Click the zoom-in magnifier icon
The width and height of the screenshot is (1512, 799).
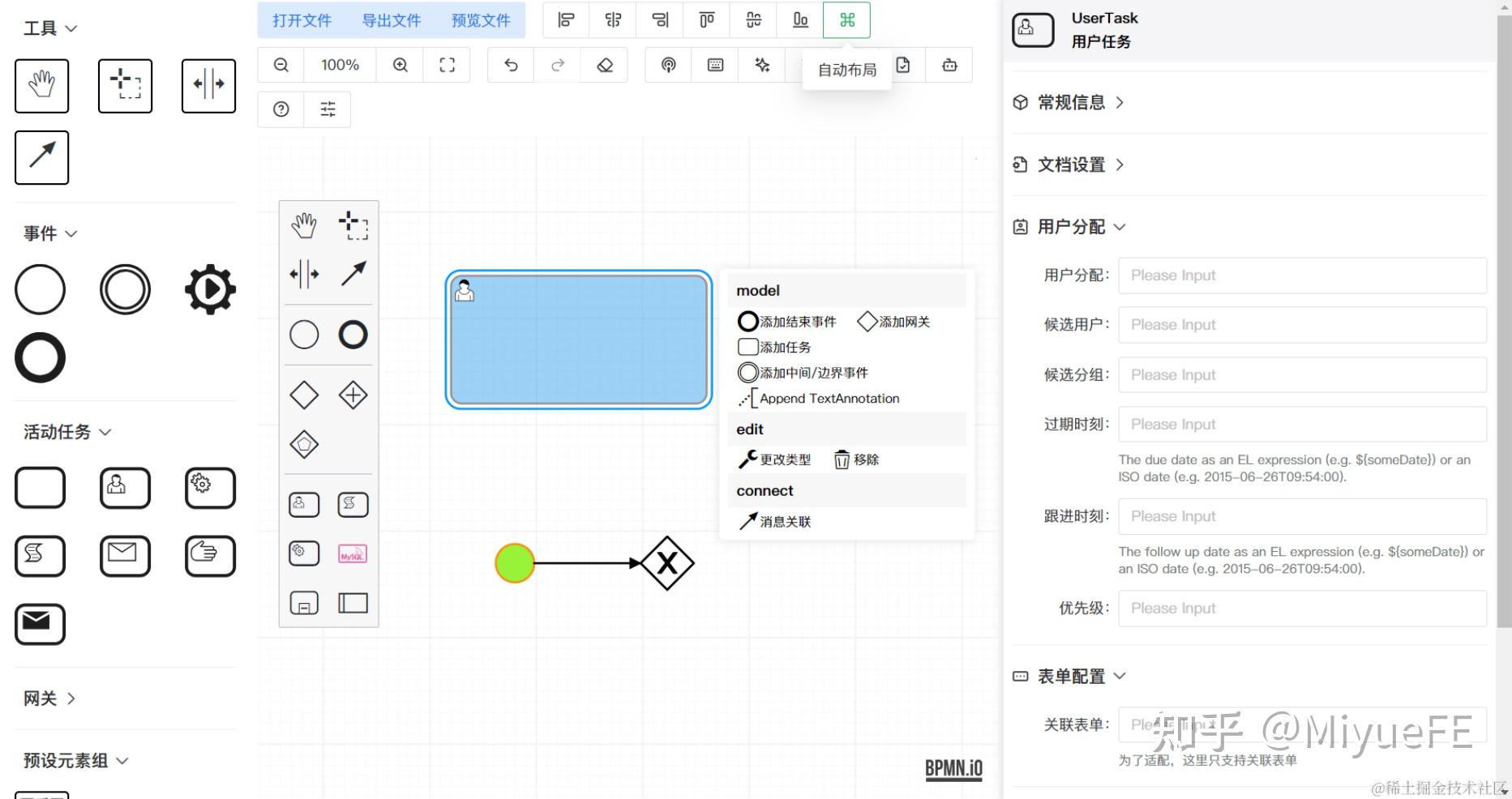tap(399, 65)
